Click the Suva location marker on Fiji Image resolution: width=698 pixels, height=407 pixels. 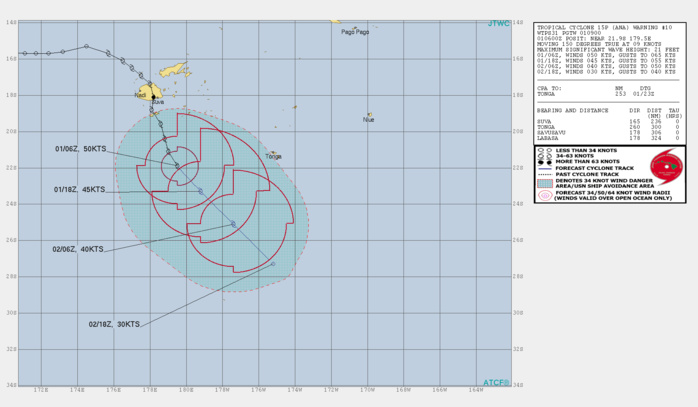(152, 96)
